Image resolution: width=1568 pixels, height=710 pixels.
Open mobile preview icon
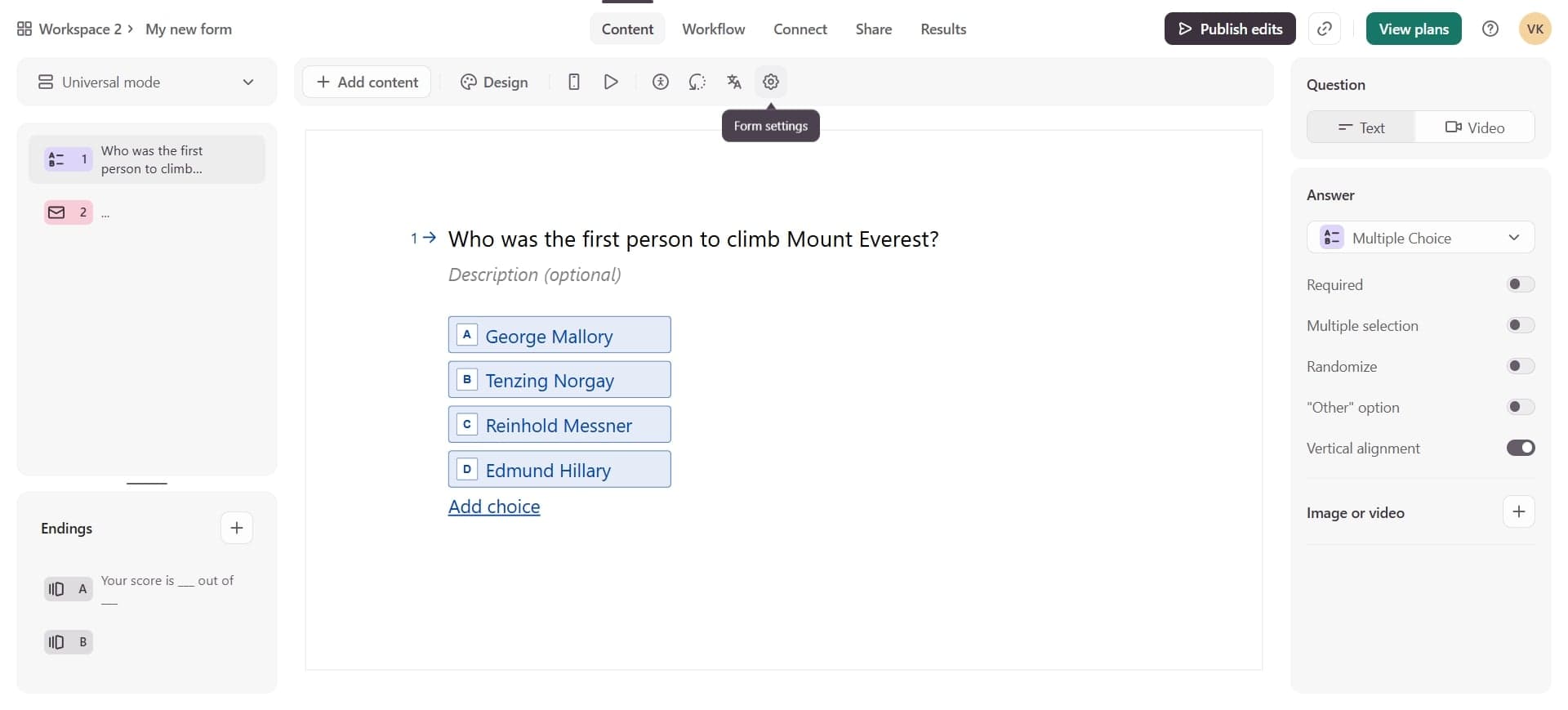[x=574, y=82]
